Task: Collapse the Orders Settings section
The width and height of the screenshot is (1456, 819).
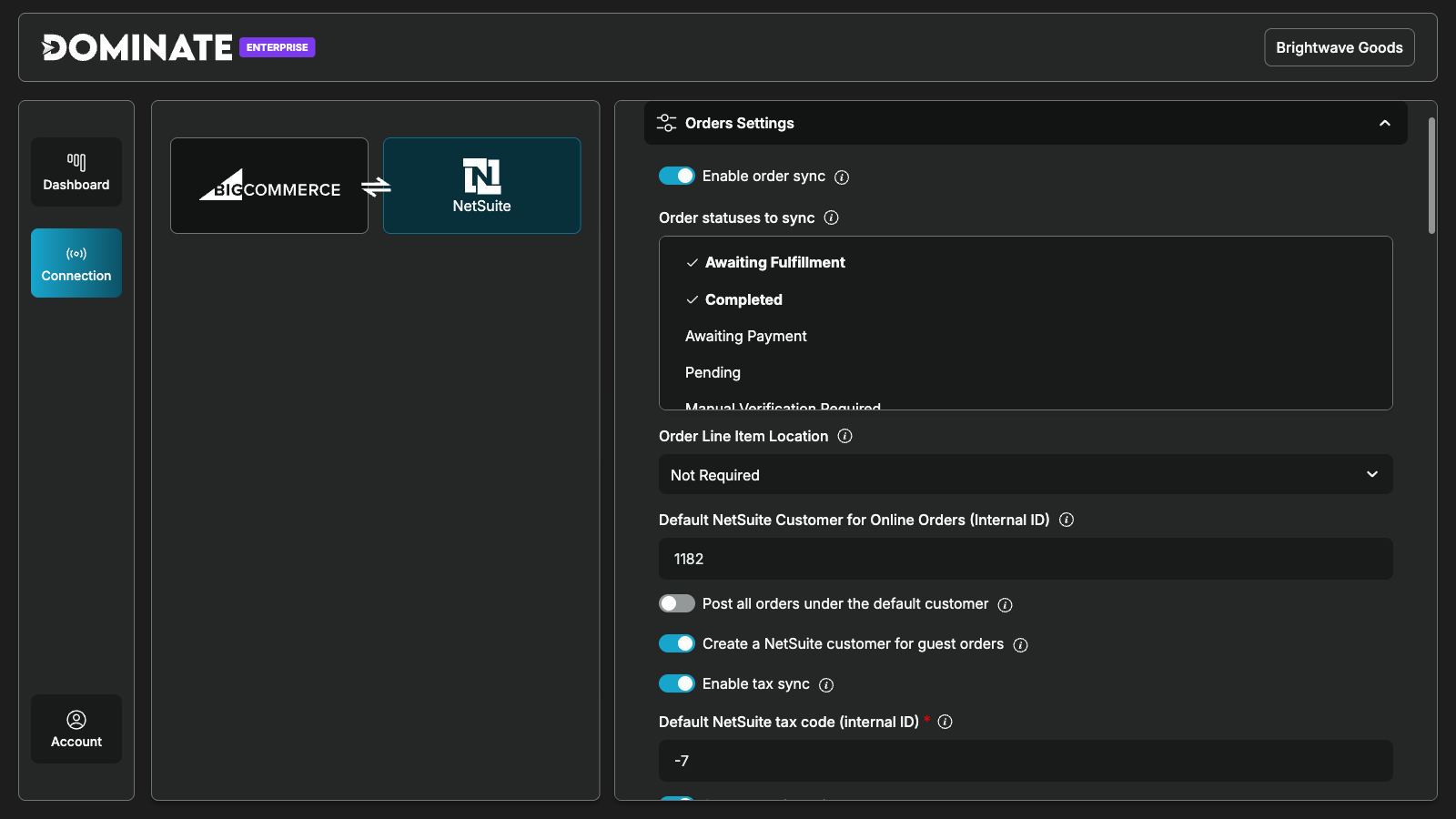Action: (1385, 123)
